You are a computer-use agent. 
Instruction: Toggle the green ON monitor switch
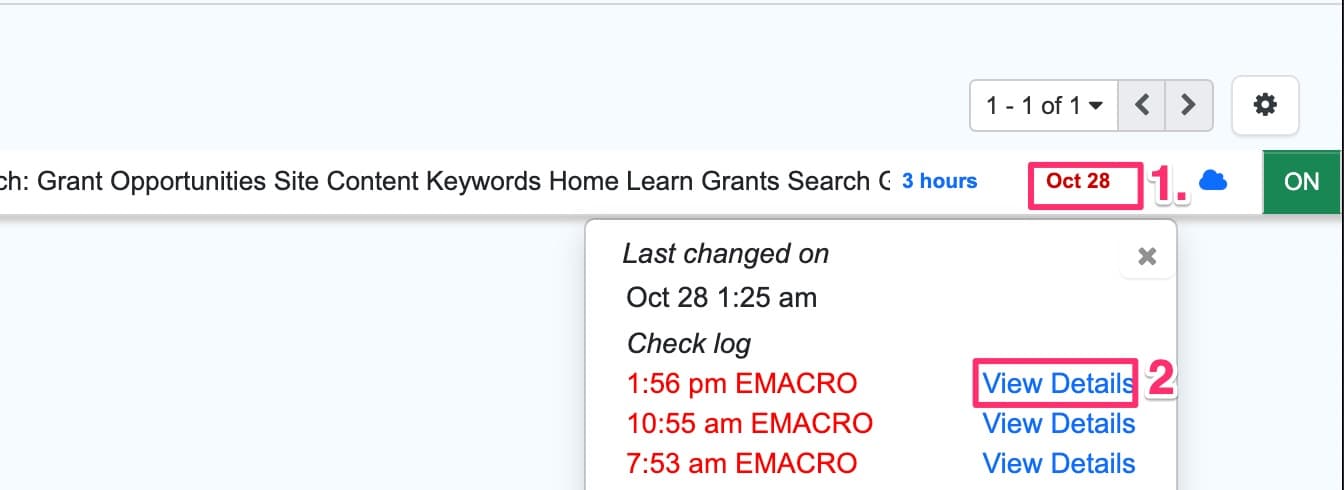point(1302,182)
